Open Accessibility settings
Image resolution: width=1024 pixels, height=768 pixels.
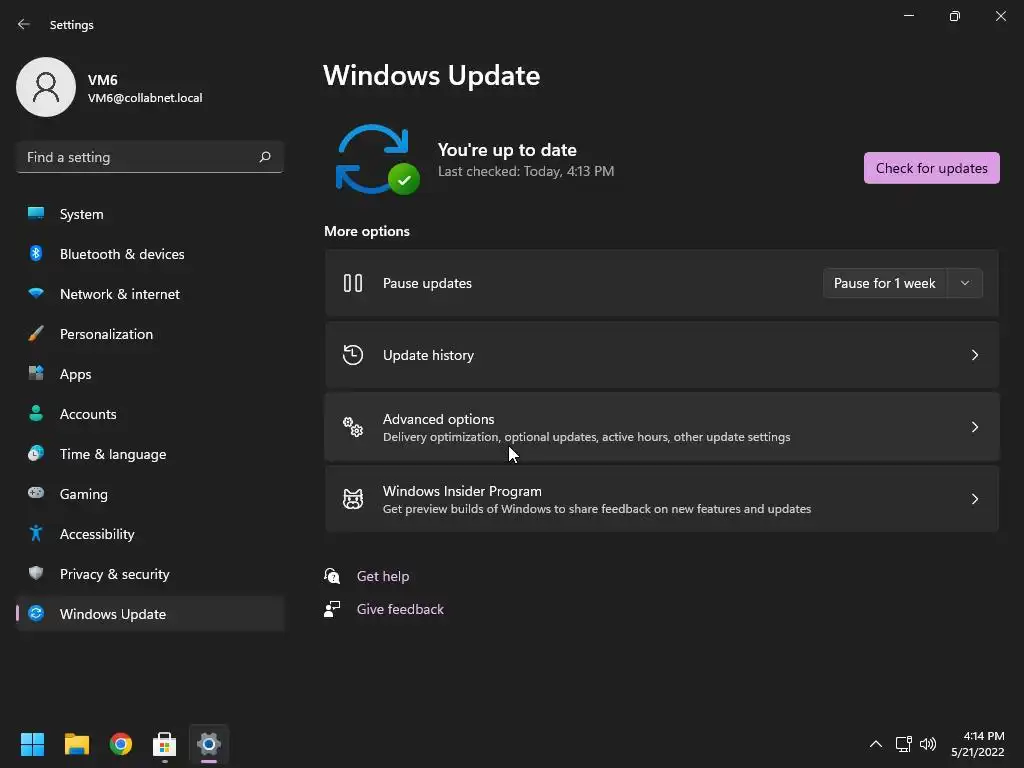click(x=150, y=534)
